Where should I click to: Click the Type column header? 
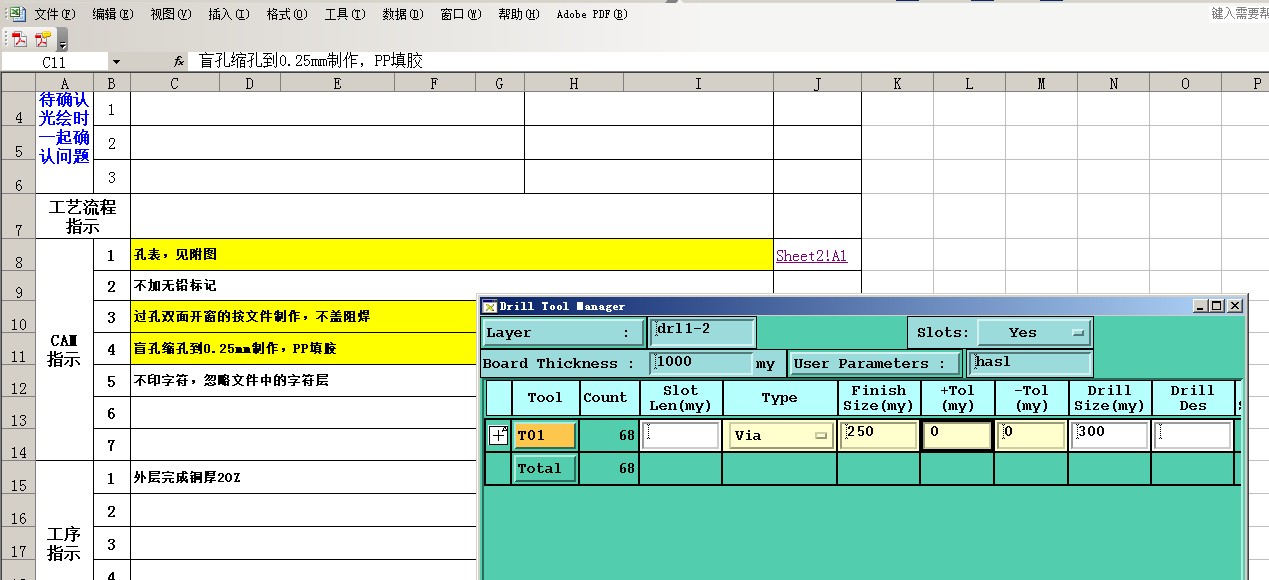click(779, 398)
